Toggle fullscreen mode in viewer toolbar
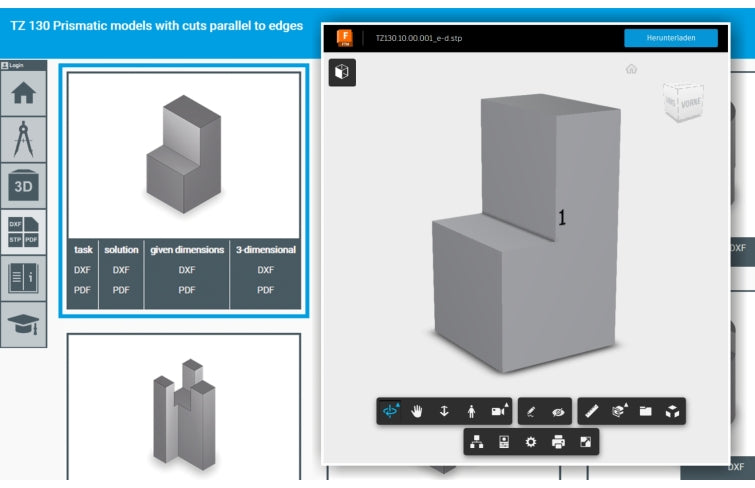 coord(585,442)
